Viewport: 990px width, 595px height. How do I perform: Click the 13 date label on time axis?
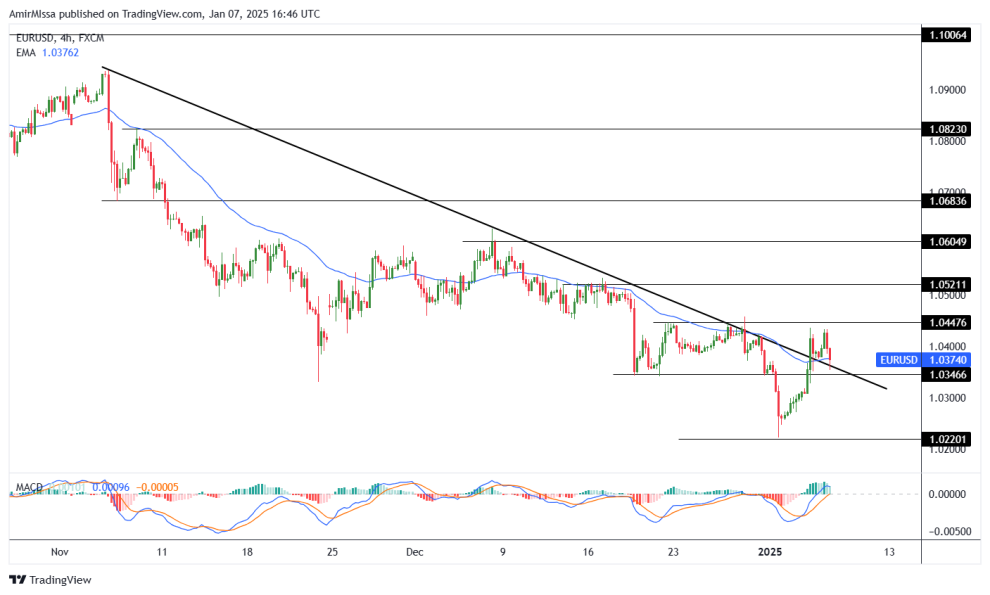coord(889,552)
